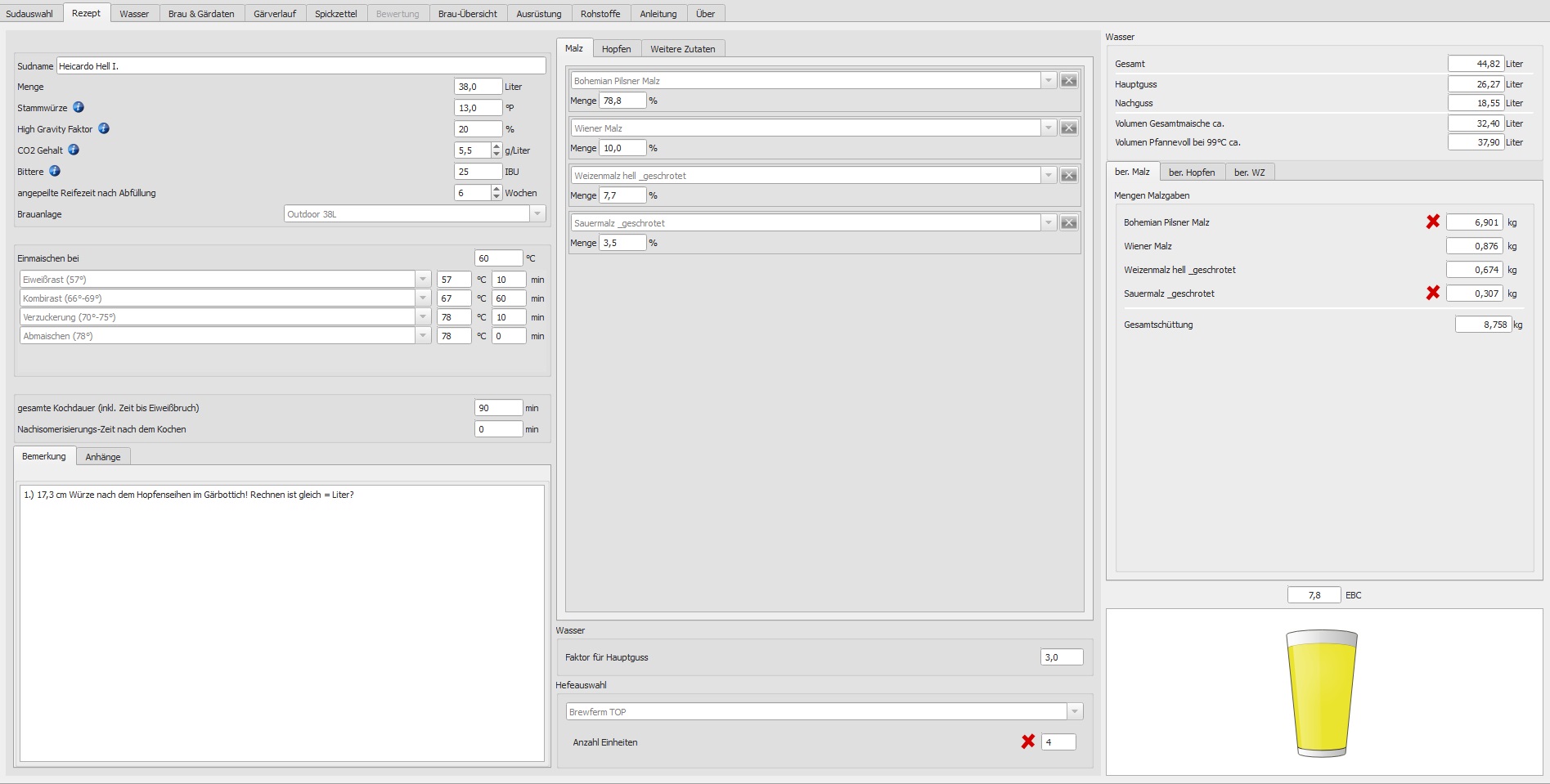The width and height of the screenshot is (1550, 784).
Task: Click the Sudname text field
Action: tap(301, 66)
